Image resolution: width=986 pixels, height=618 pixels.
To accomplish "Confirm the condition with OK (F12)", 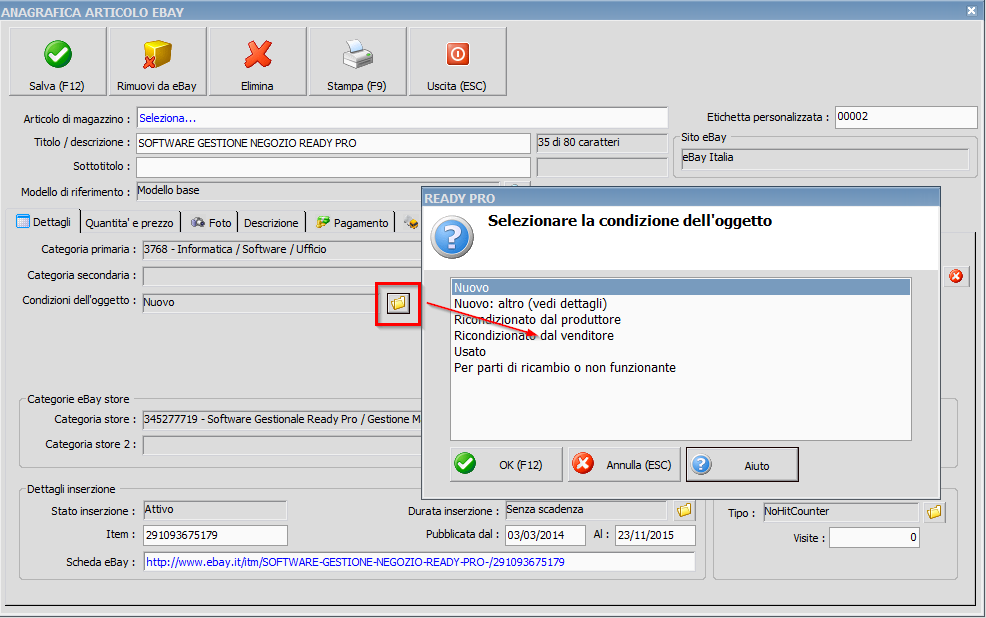I will [506, 465].
